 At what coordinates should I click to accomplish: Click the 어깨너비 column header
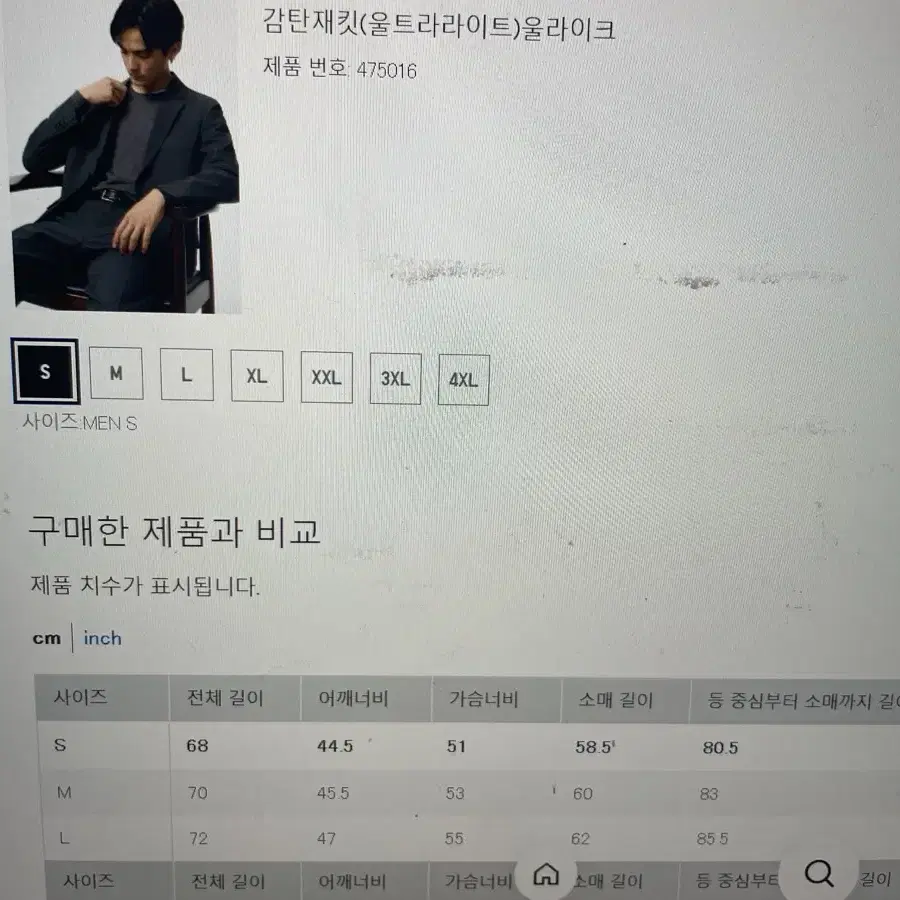click(x=354, y=699)
